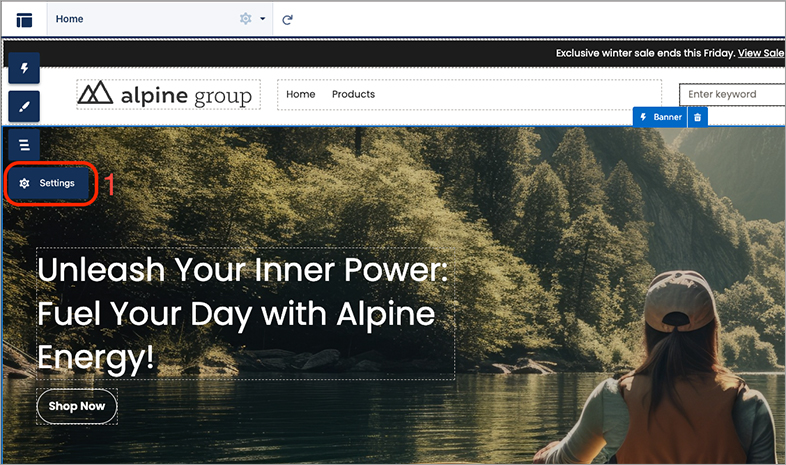Click the refresh page icon
Viewport: 786px width, 465px height.
coord(287,20)
